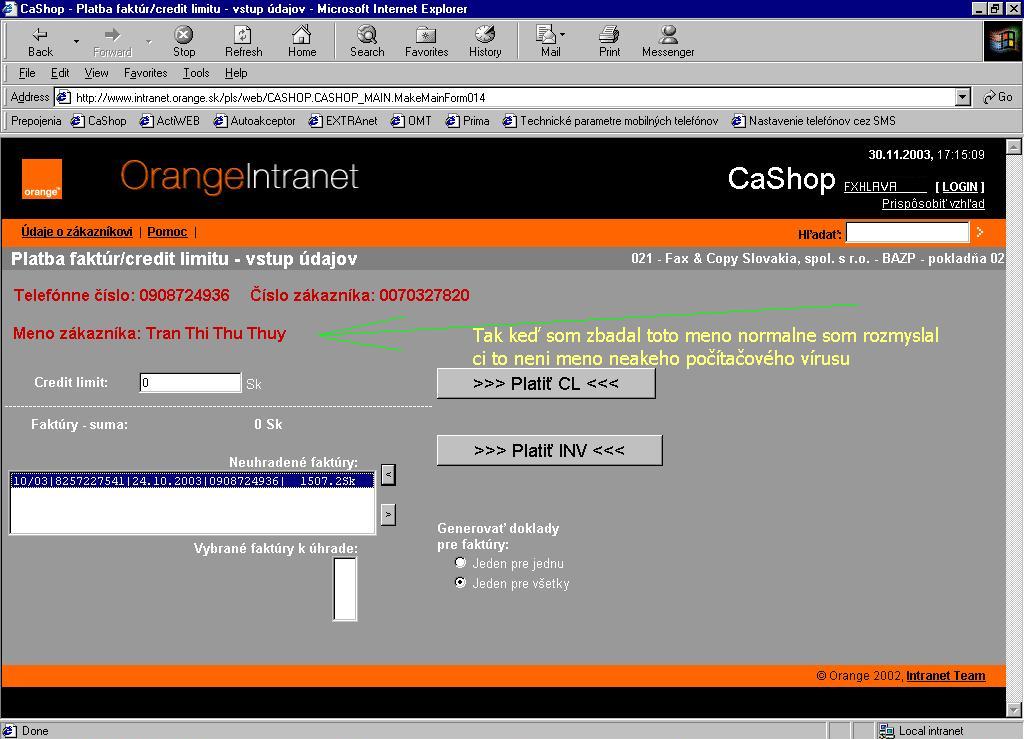Click the 'Platiť INV' button

pos(549,450)
